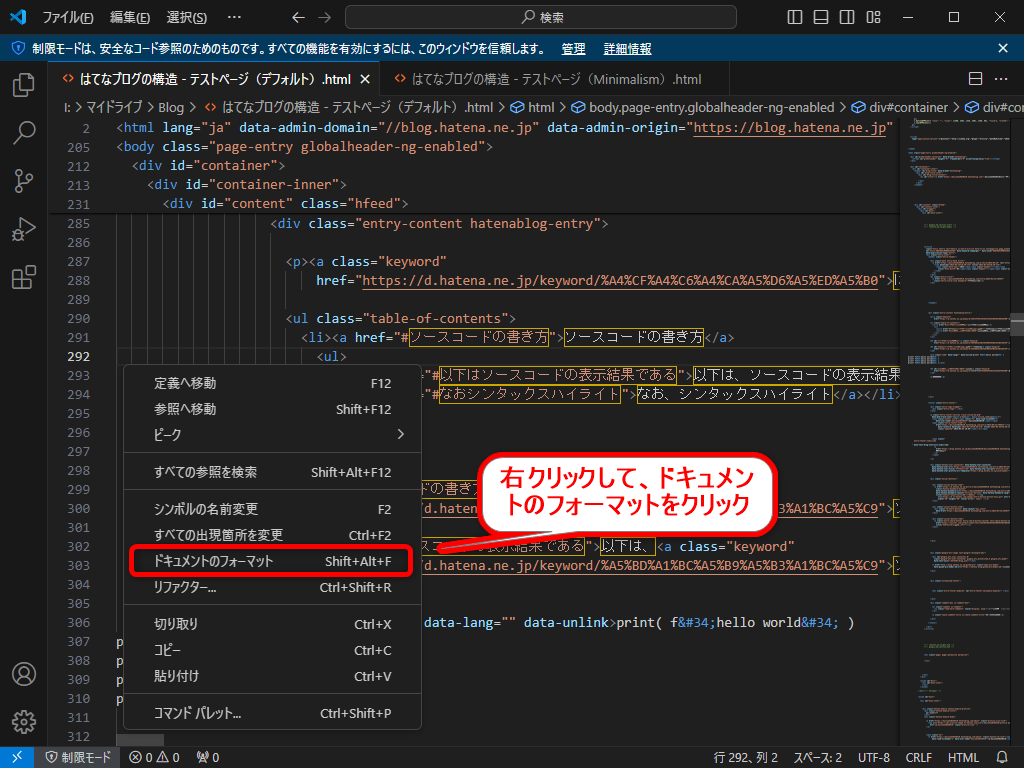Click line number 292 in the gutter
Screen dimensions: 1024x768
click(78, 357)
